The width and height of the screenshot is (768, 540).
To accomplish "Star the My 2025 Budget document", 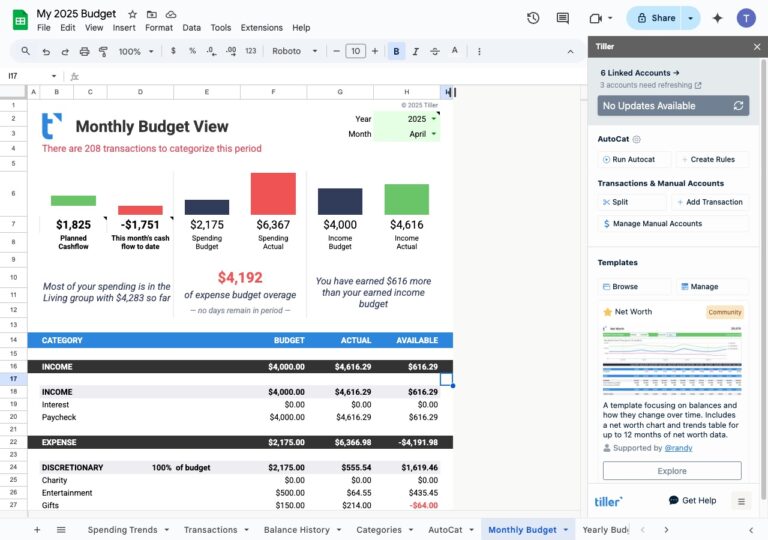I will click(132, 14).
